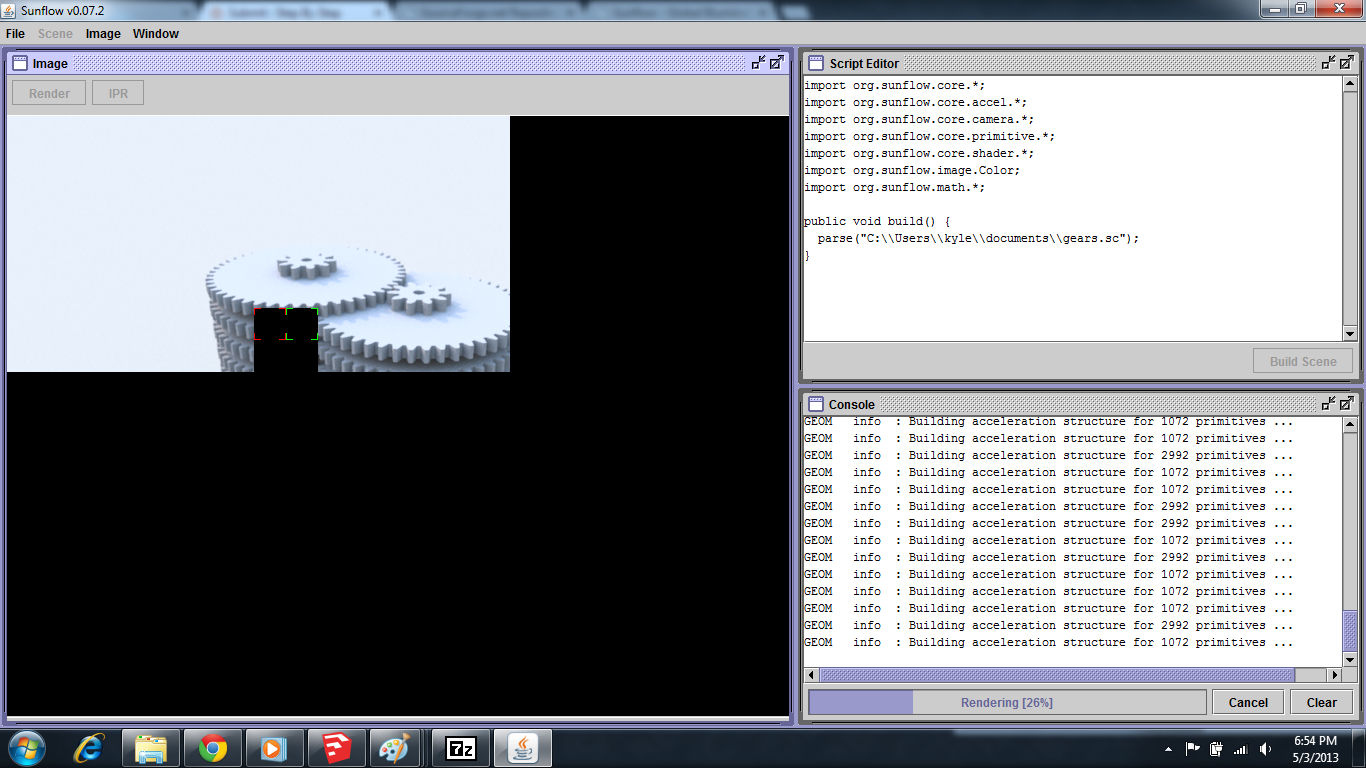Click the line 'import org.sunflow.math.*;'
The height and width of the screenshot is (768, 1366).
point(894,187)
